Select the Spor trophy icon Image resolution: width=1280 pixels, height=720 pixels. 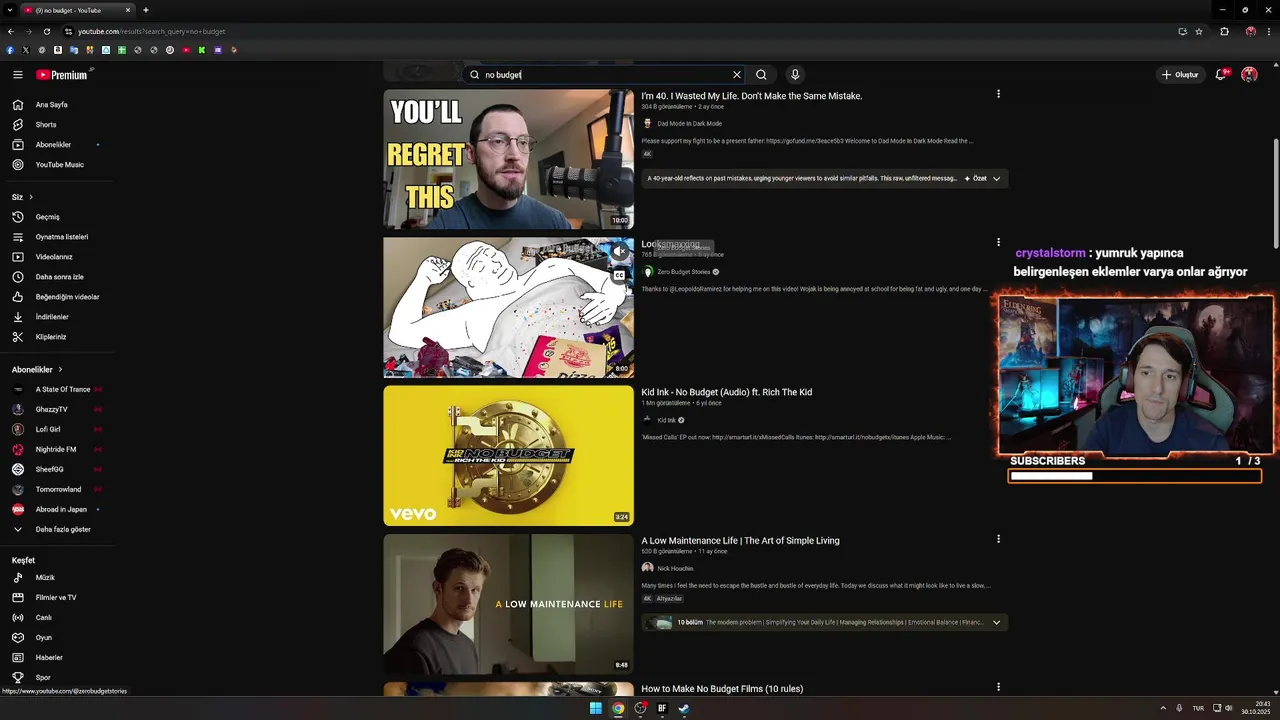tap(18, 678)
